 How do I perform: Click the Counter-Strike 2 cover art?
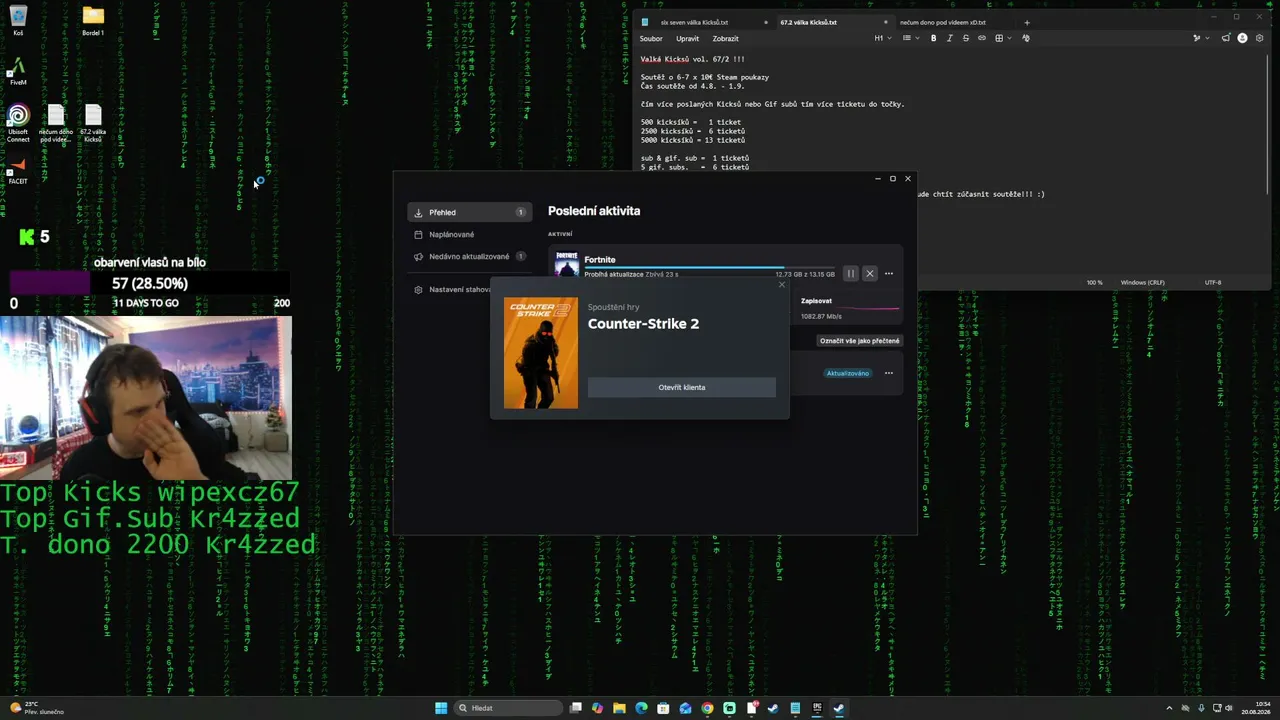[x=541, y=353]
